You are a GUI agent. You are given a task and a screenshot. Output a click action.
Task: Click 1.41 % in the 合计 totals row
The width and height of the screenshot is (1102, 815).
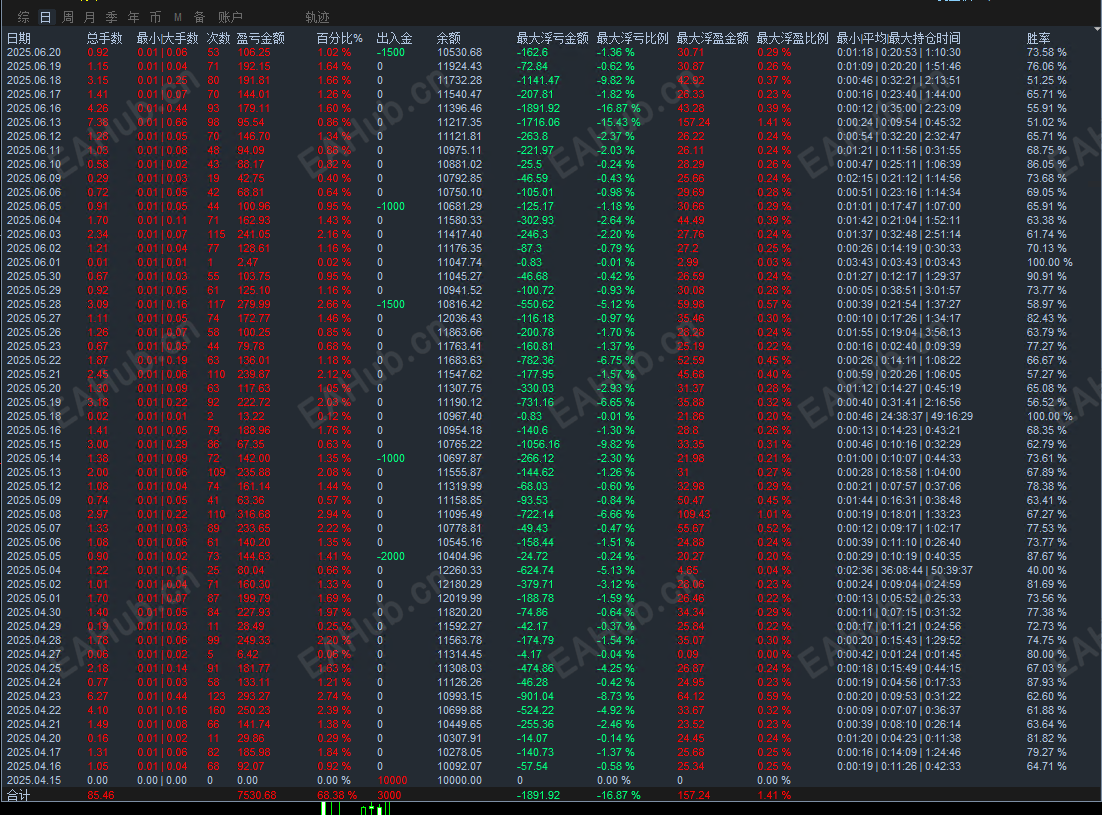coord(774,795)
